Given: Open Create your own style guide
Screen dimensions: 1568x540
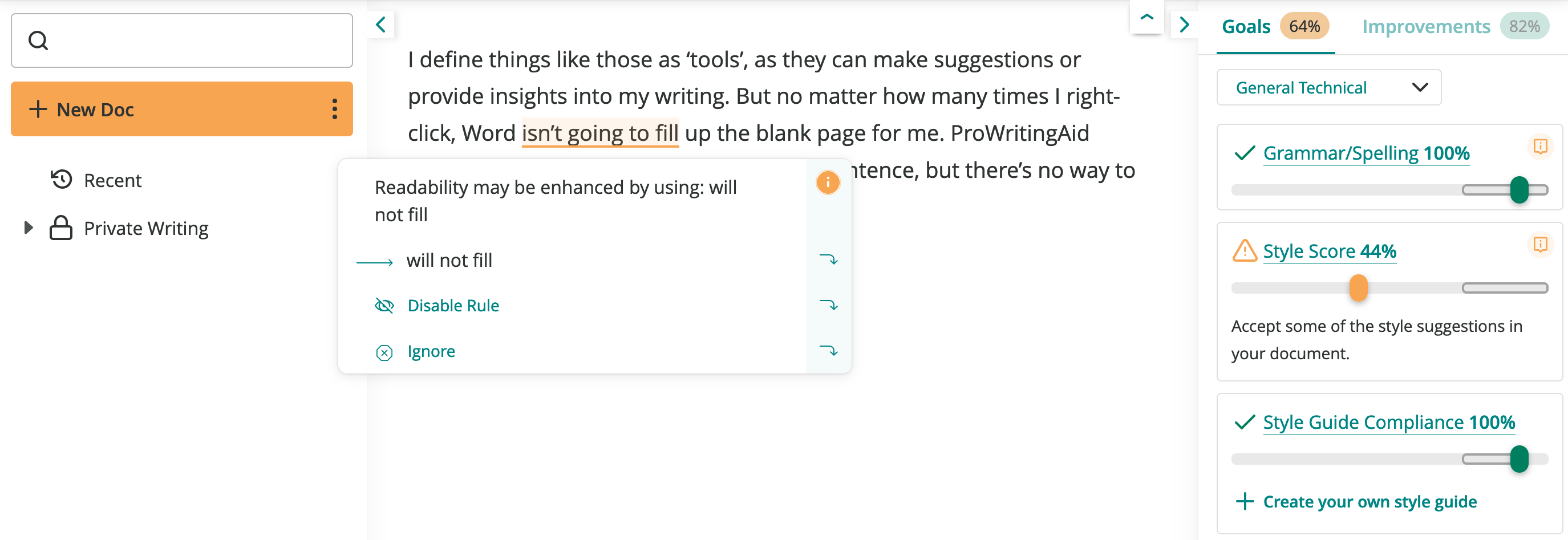Looking at the screenshot, I should (1370, 502).
